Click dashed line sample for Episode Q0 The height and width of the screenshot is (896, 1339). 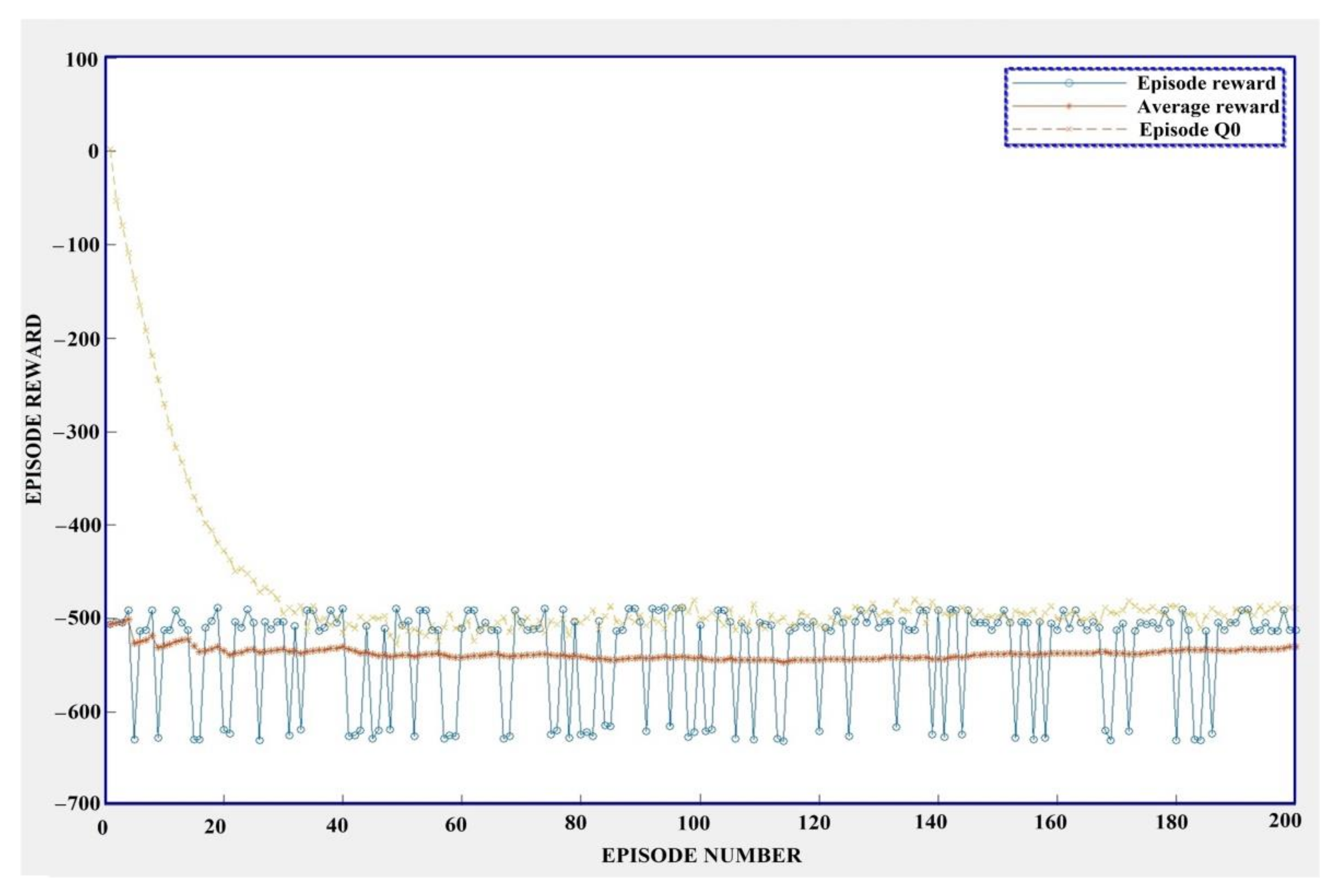1068,130
